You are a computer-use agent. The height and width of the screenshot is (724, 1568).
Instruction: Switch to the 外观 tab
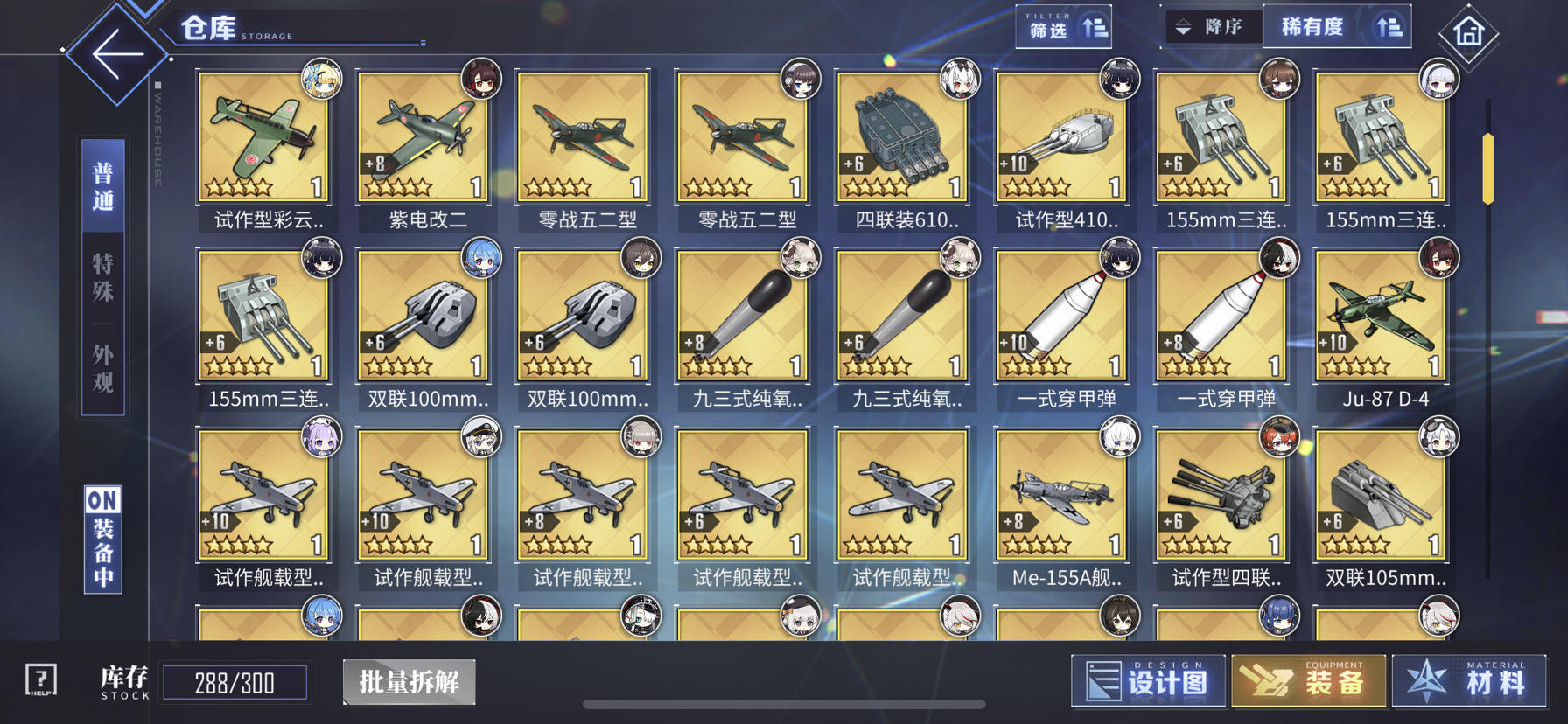tap(103, 368)
